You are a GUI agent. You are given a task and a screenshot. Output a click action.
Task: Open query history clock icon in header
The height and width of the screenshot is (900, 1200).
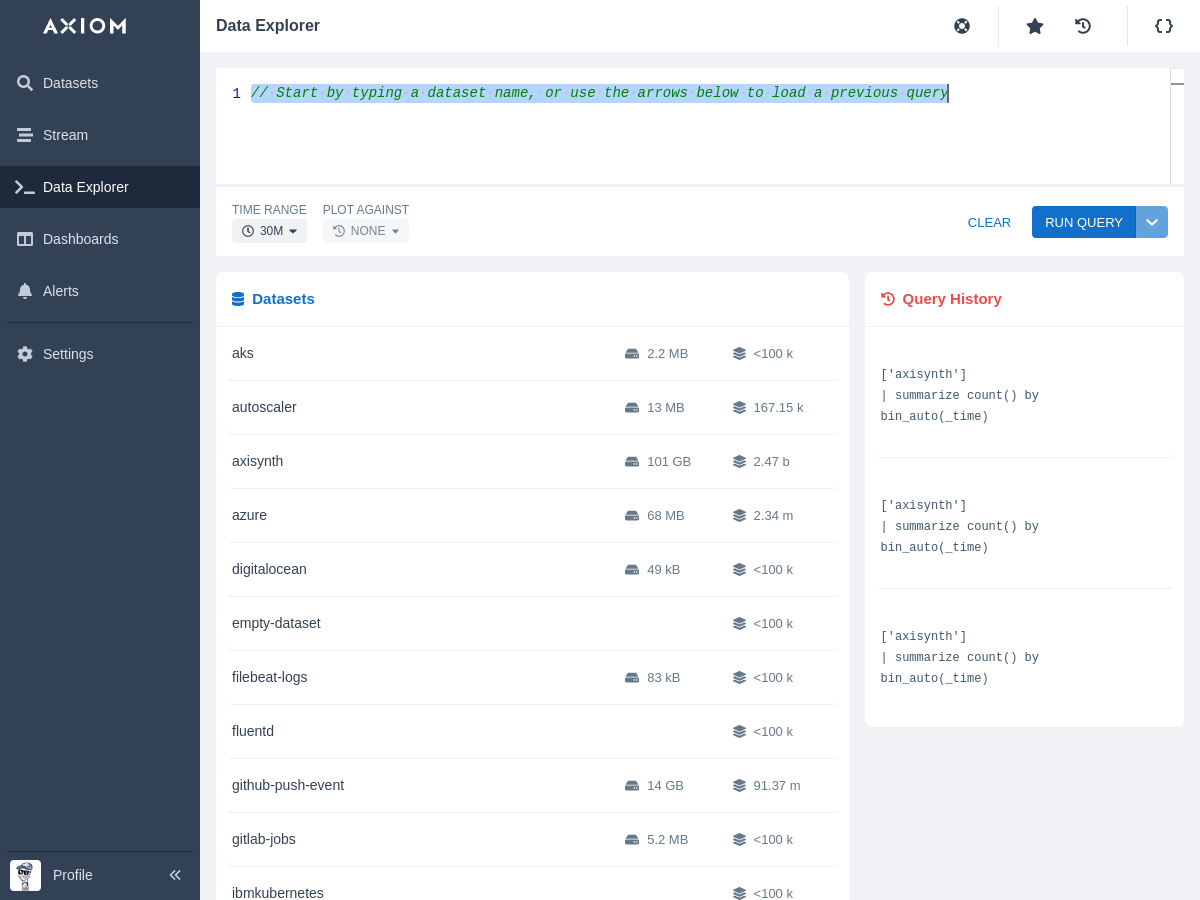pos(1083,26)
